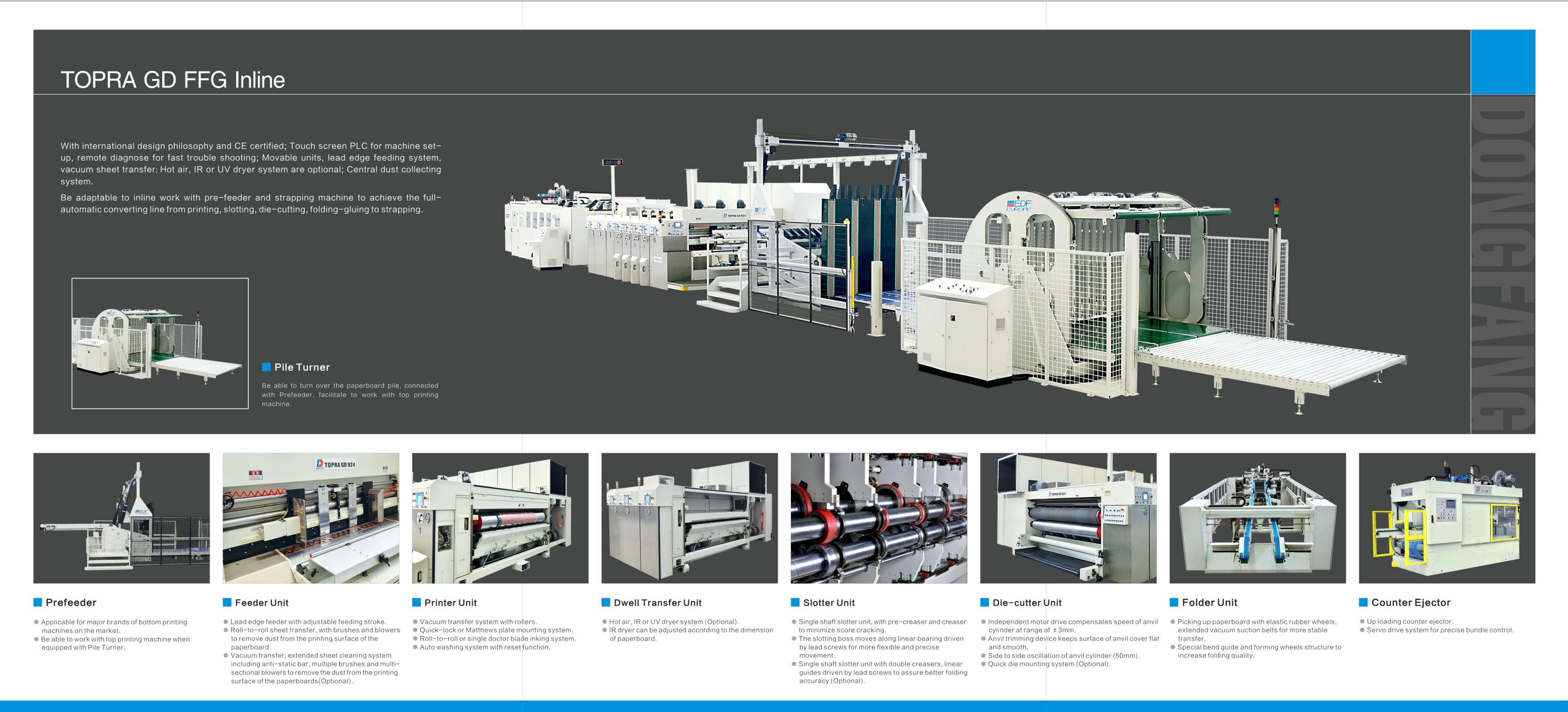The height and width of the screenshot is (712, 1568).
Task: Click the paragraph starting 'Be adaptable to inline work'
Action: click(x=251, y=203)
